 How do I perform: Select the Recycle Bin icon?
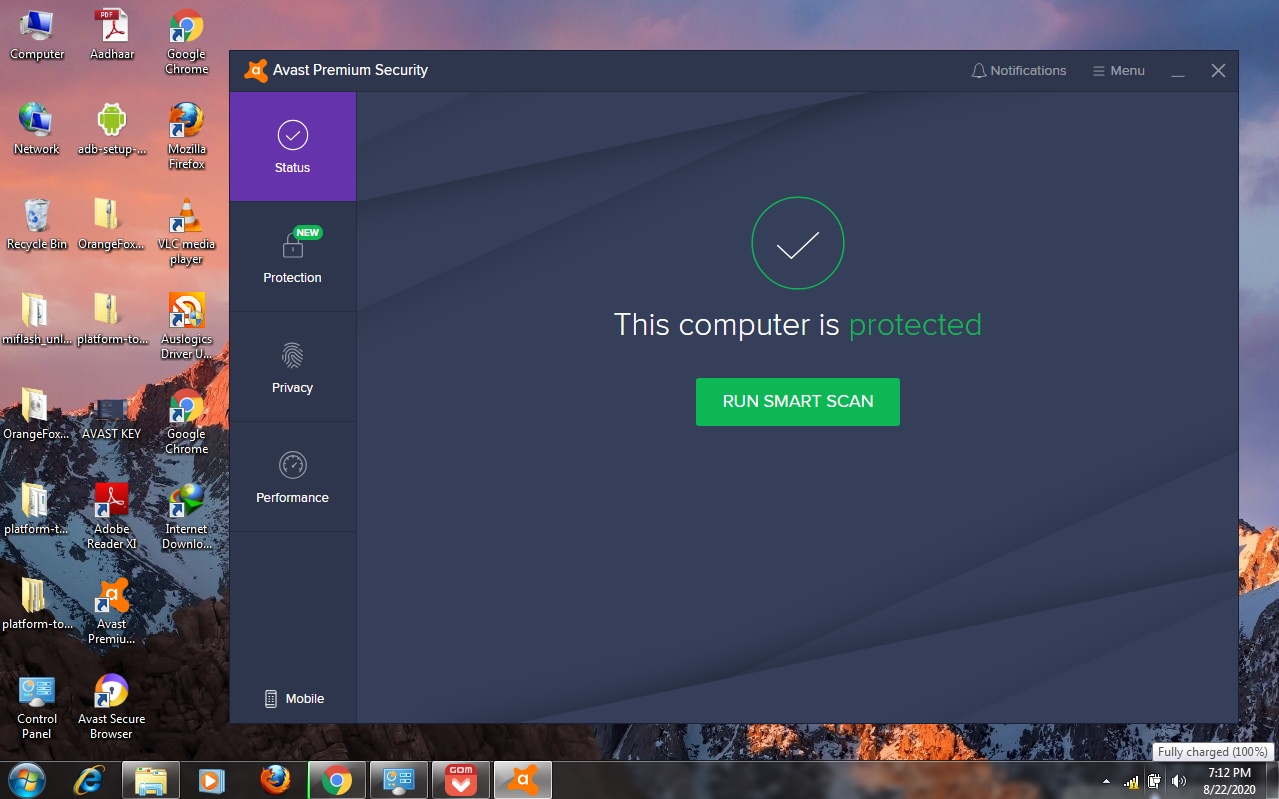[x=37, y=225]
